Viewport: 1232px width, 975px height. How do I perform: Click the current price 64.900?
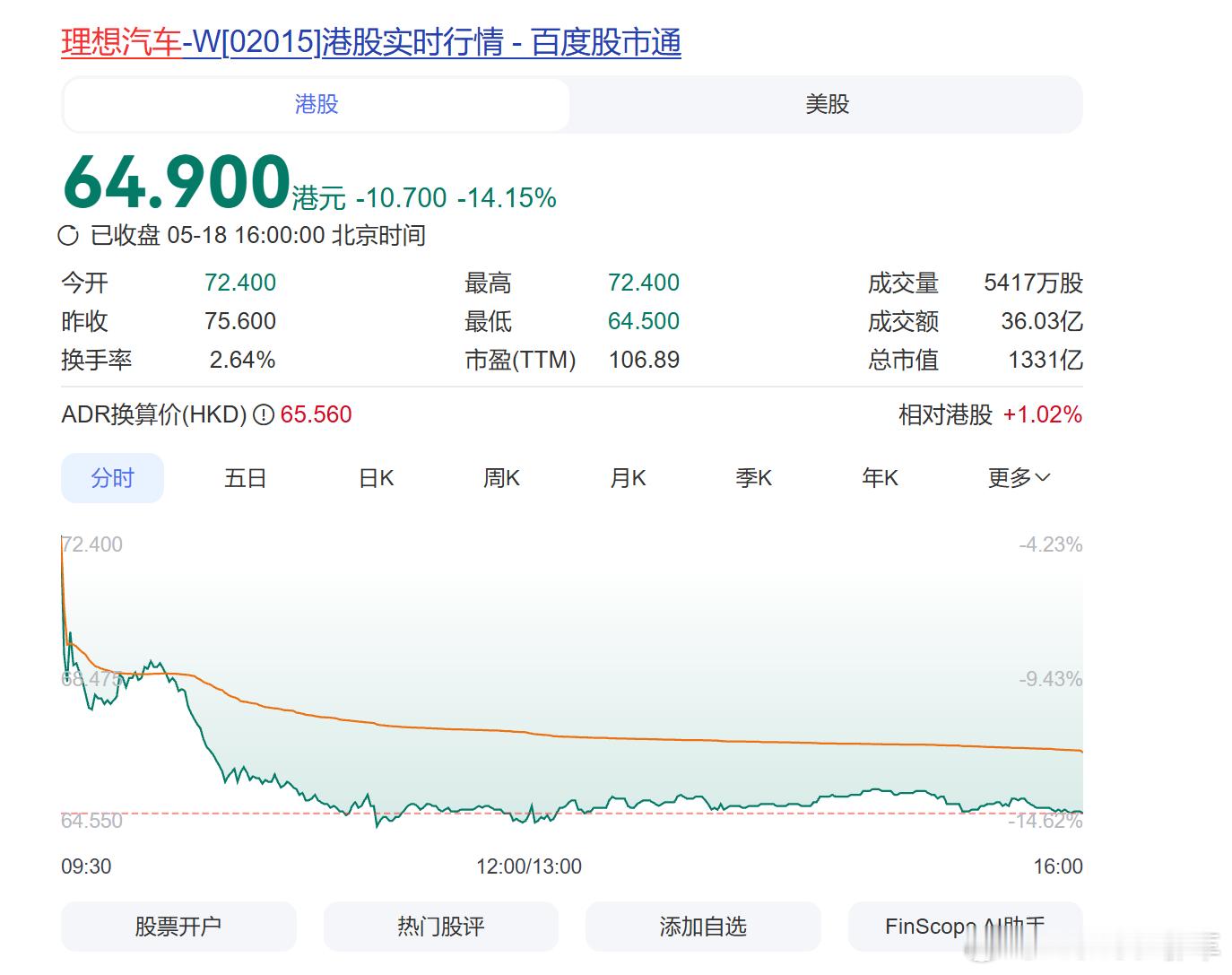click(177, 182)
